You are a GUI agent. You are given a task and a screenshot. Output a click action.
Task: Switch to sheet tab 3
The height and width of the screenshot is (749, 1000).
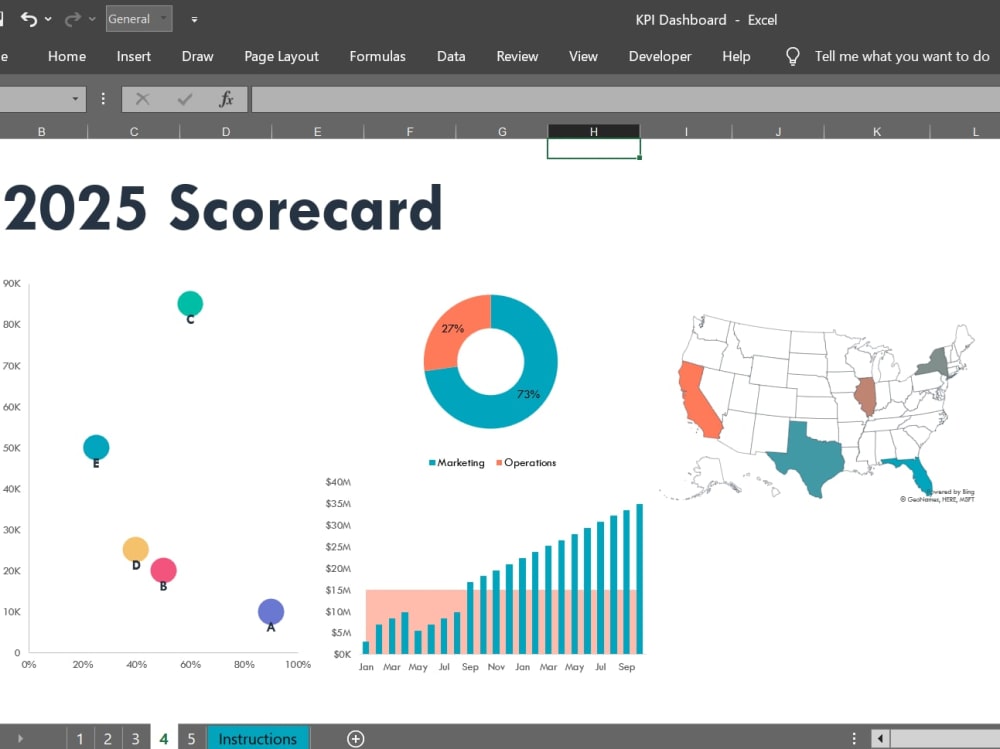click(x=135, y=738)
